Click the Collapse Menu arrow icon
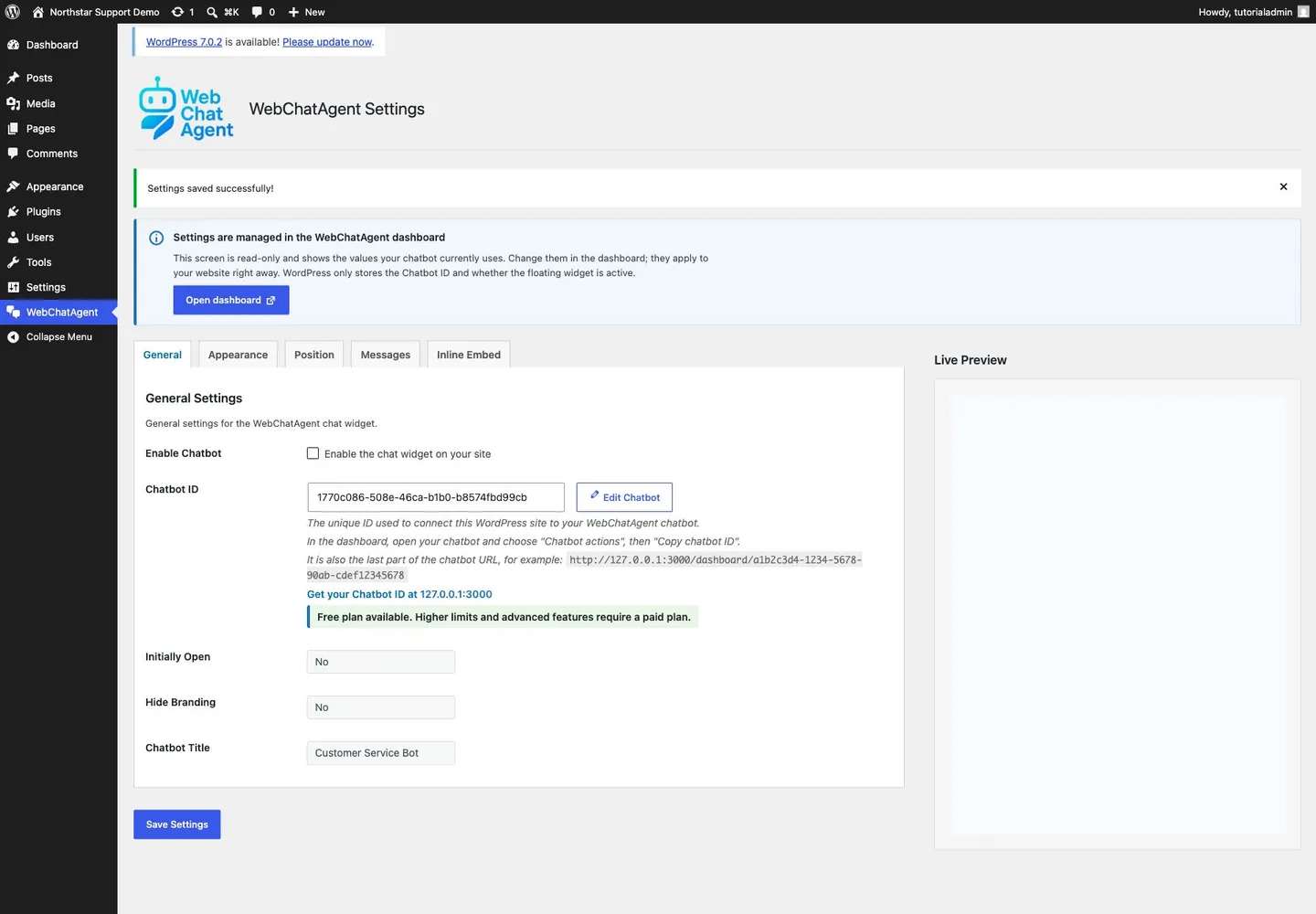1316x914 pixels. pos(13,337)
